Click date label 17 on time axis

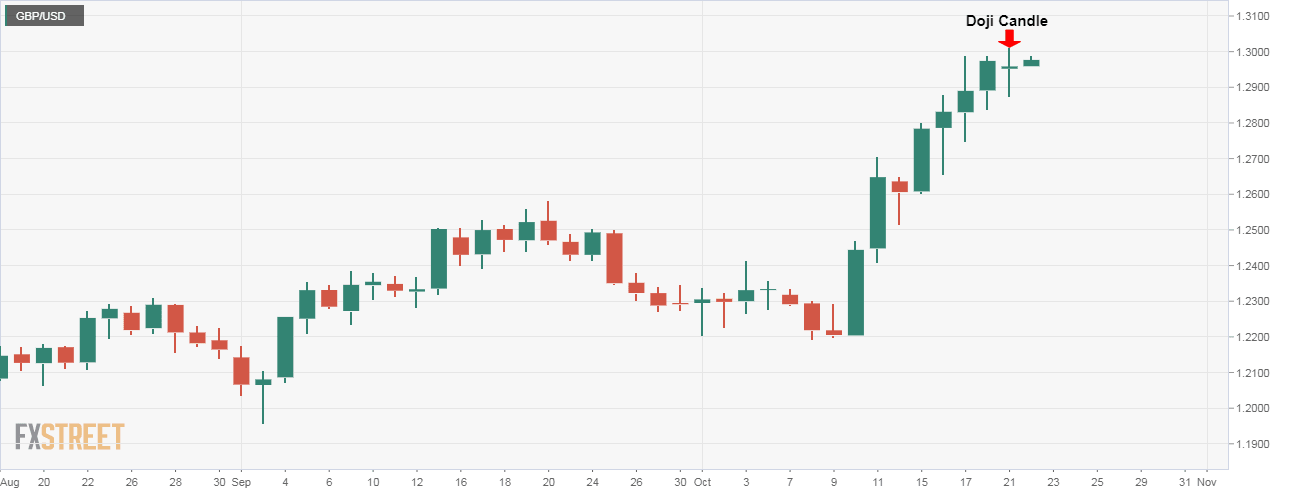point(966,479)
